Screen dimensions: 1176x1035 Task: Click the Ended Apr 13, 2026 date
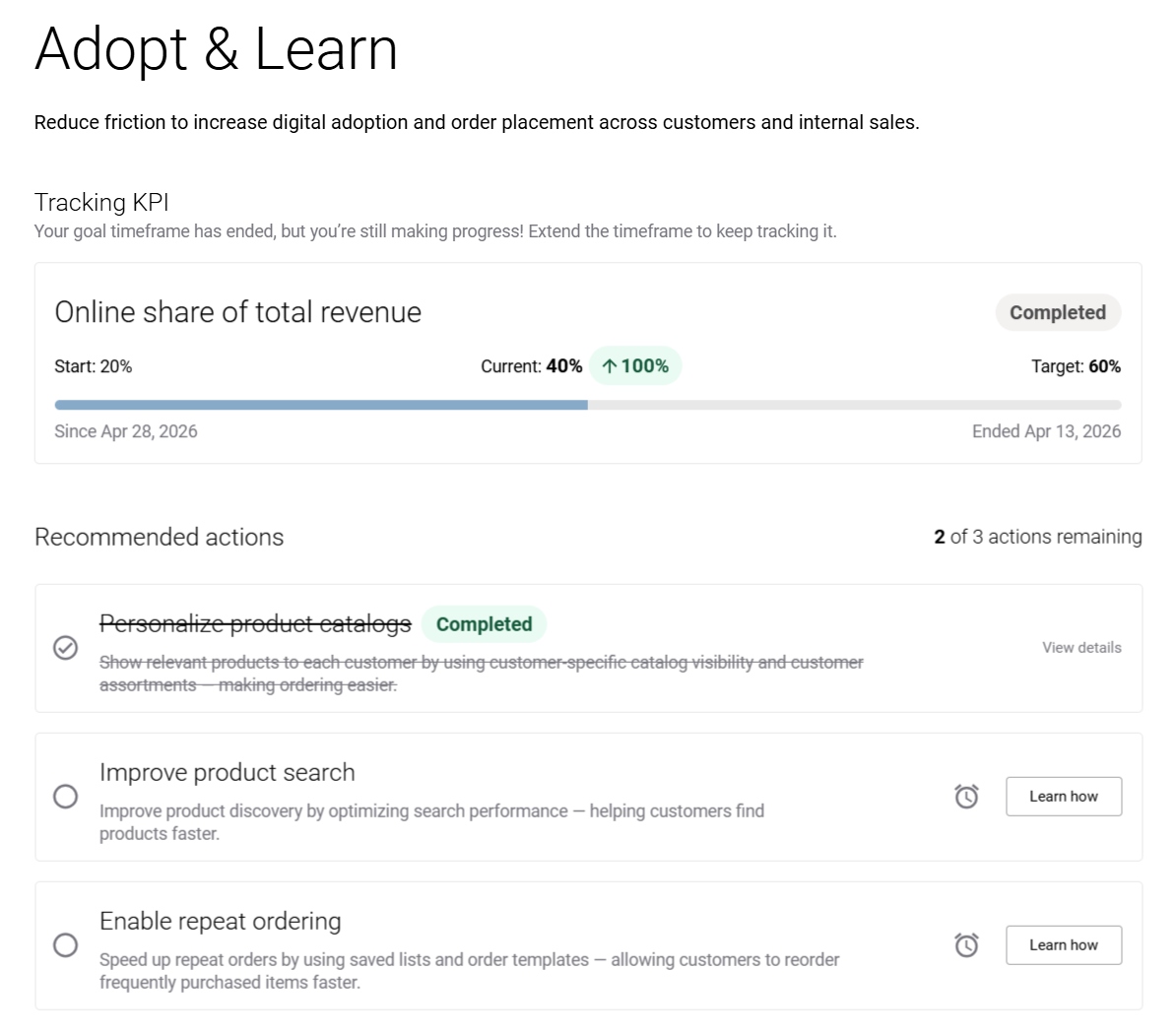coord(1046,431)
